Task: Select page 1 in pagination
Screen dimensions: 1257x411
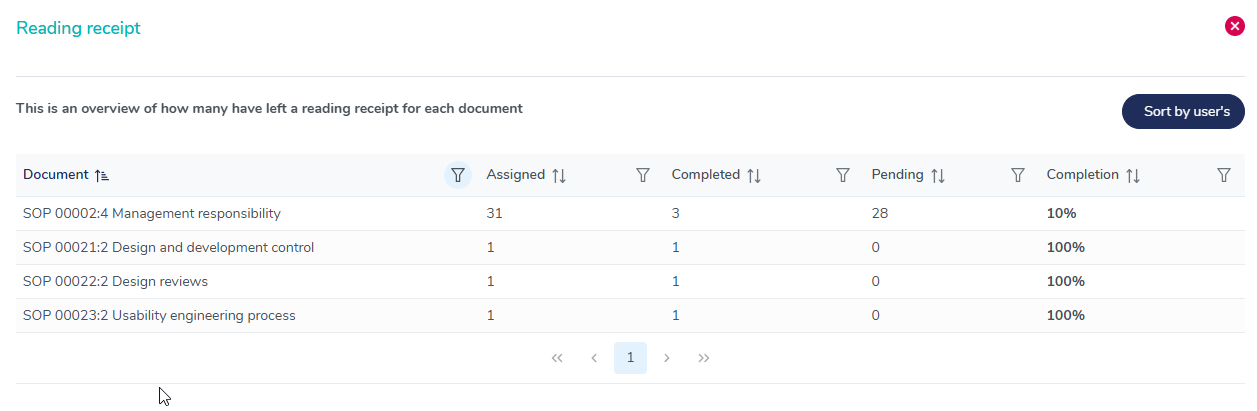Action: pos(630,358)
